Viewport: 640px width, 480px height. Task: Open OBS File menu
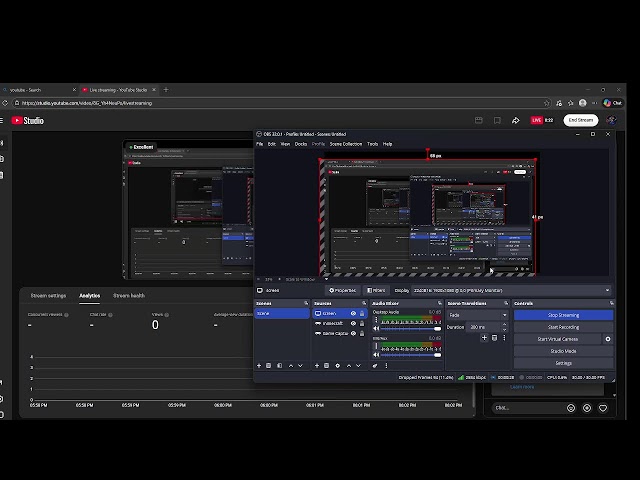click(260, 144)
